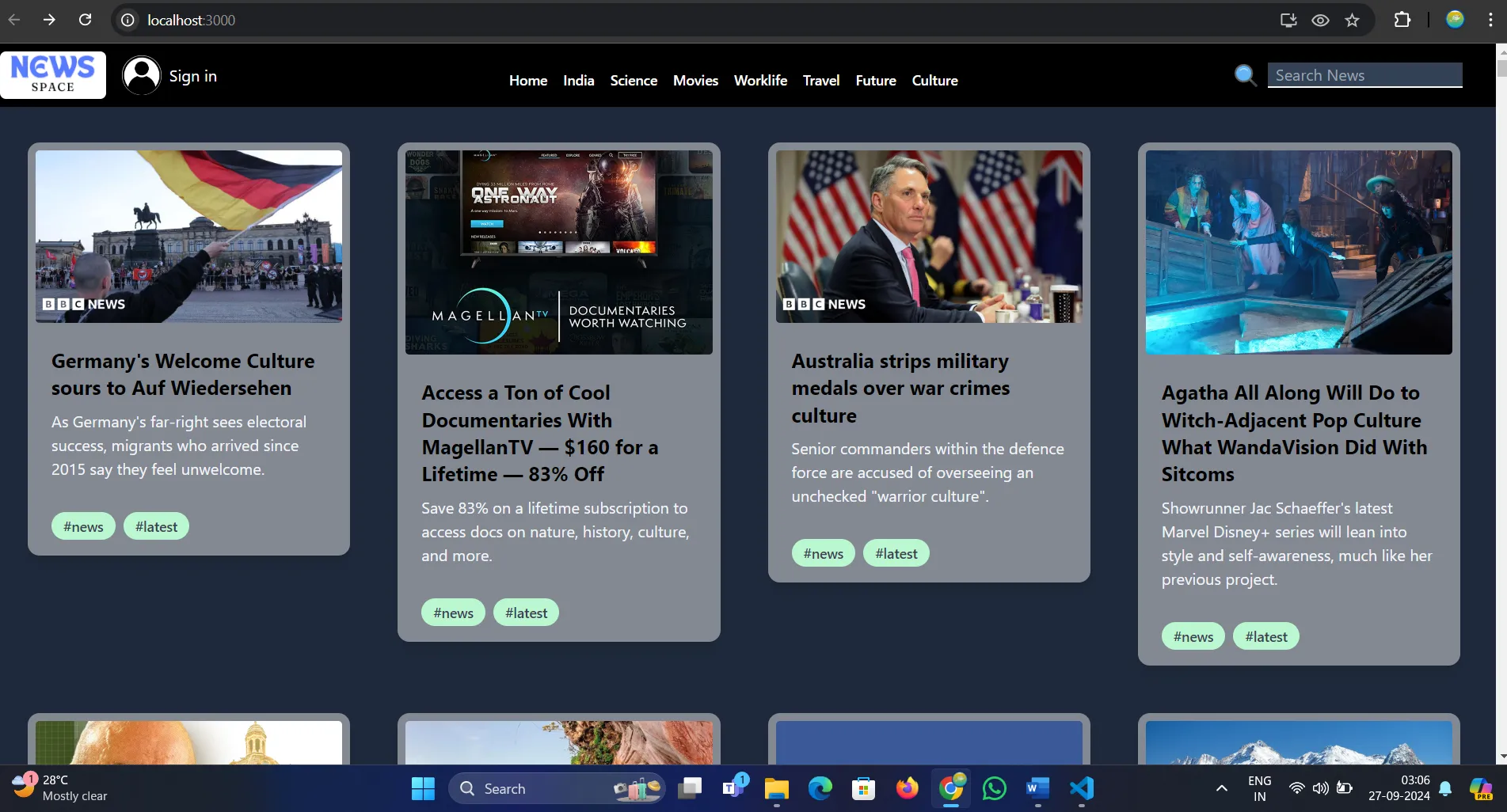Image resolution: width=1507 pixels, height=812 pixels.
Task: Open Microsoft Edge from taskbar
Action: pyautogui.click(x=820, y=788)
